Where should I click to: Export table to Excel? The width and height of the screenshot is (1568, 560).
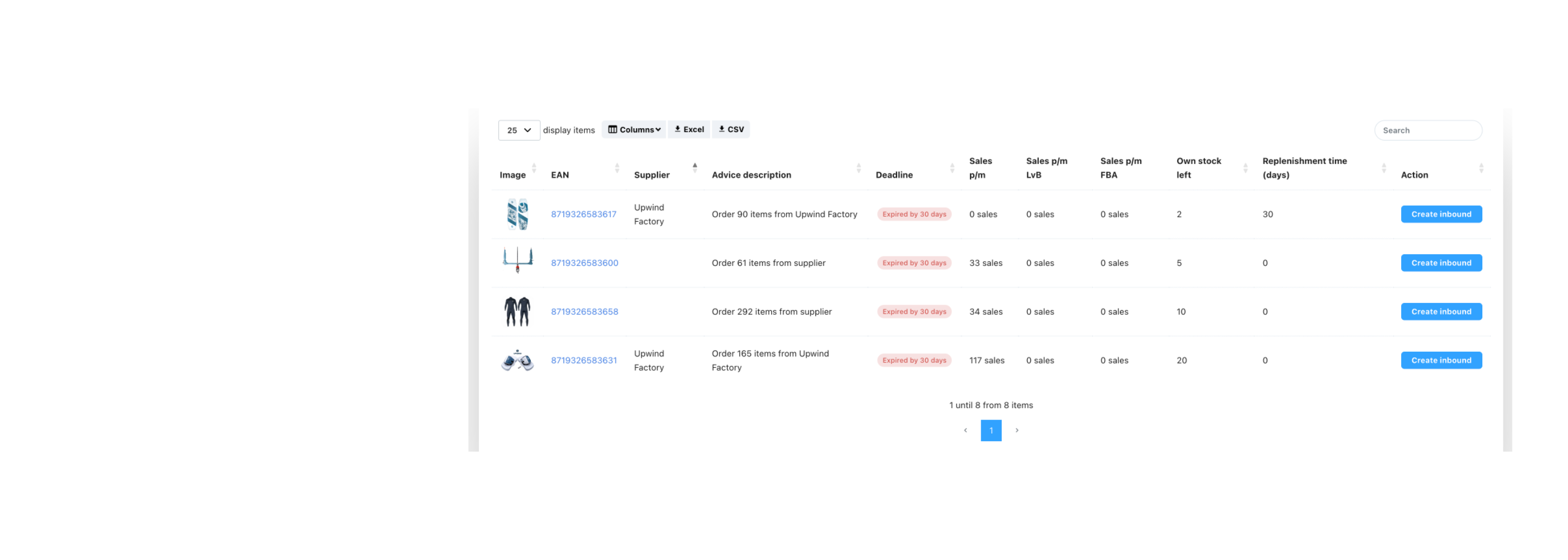pyautogui.click(x=688, y=130)
